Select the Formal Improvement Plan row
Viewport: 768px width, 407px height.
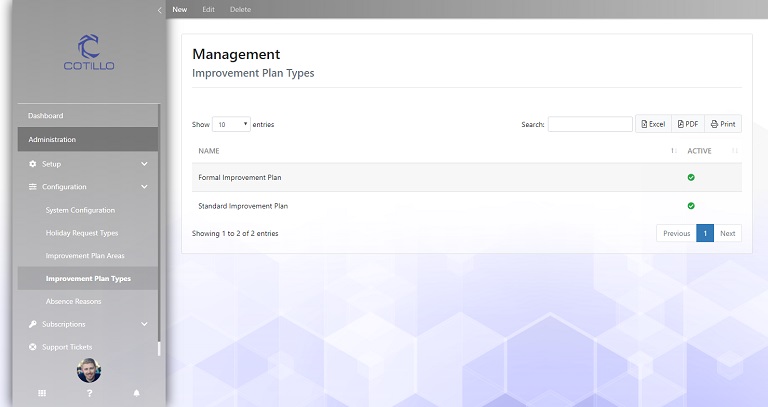click(x=467, y=177)
